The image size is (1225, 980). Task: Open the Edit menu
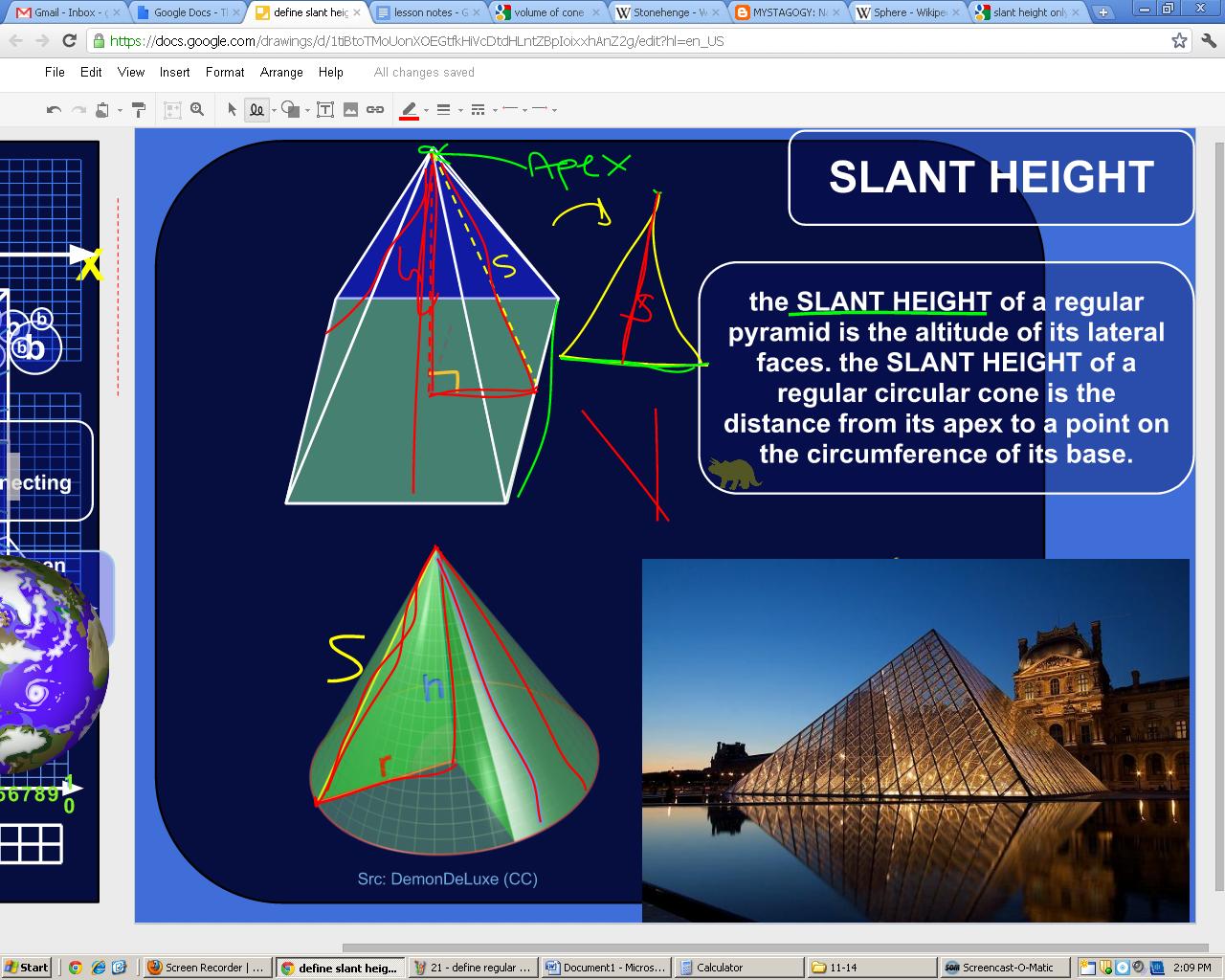coord(91,72)
